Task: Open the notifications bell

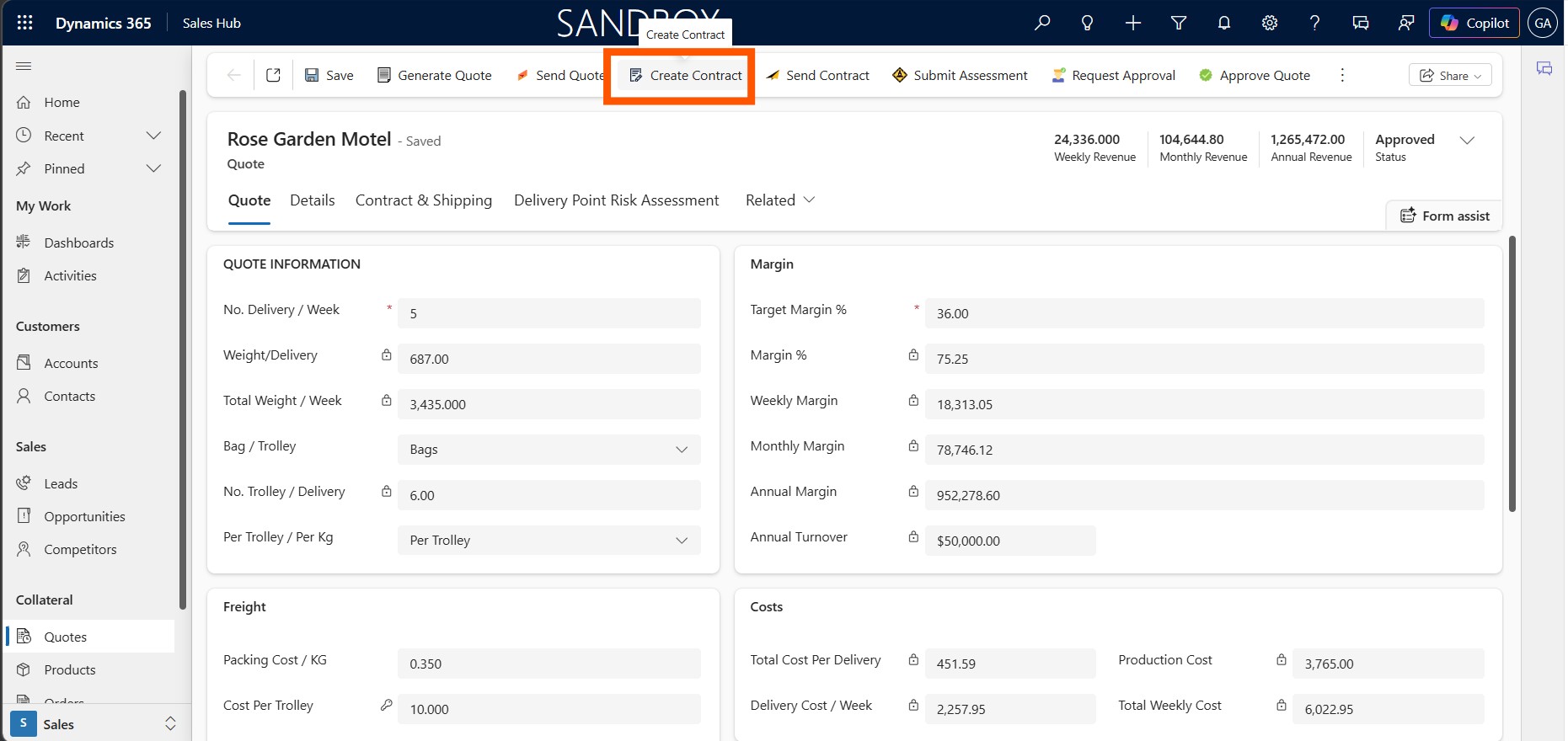Action: tap(1224, 23)
